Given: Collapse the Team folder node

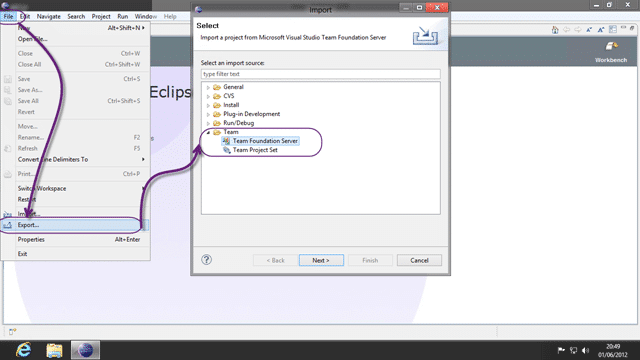Looking at the screenshot, I should coord(208,132).
